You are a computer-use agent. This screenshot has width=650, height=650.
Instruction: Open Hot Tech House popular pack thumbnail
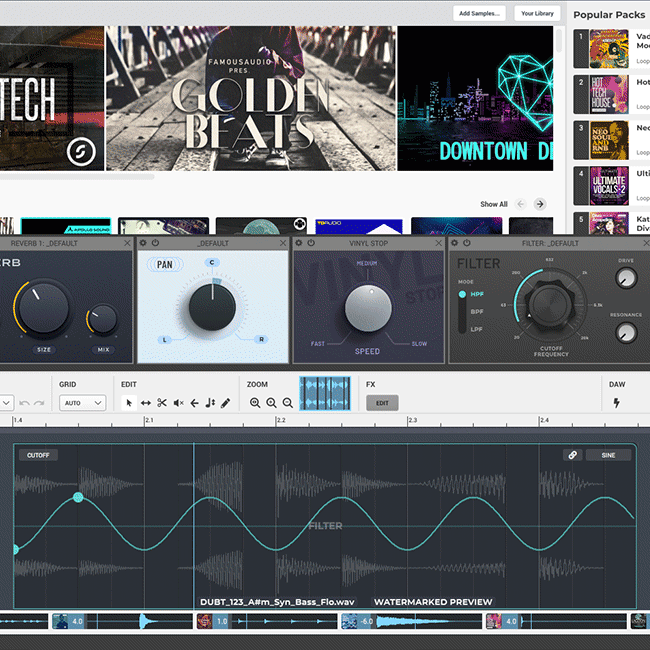(x=609, y=94)
